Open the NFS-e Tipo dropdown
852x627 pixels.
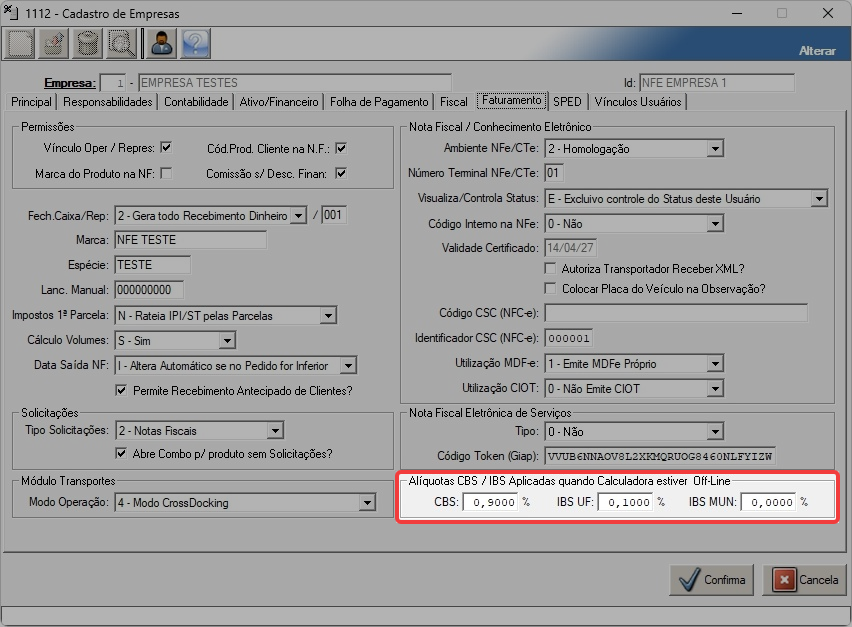click(716, 432)
